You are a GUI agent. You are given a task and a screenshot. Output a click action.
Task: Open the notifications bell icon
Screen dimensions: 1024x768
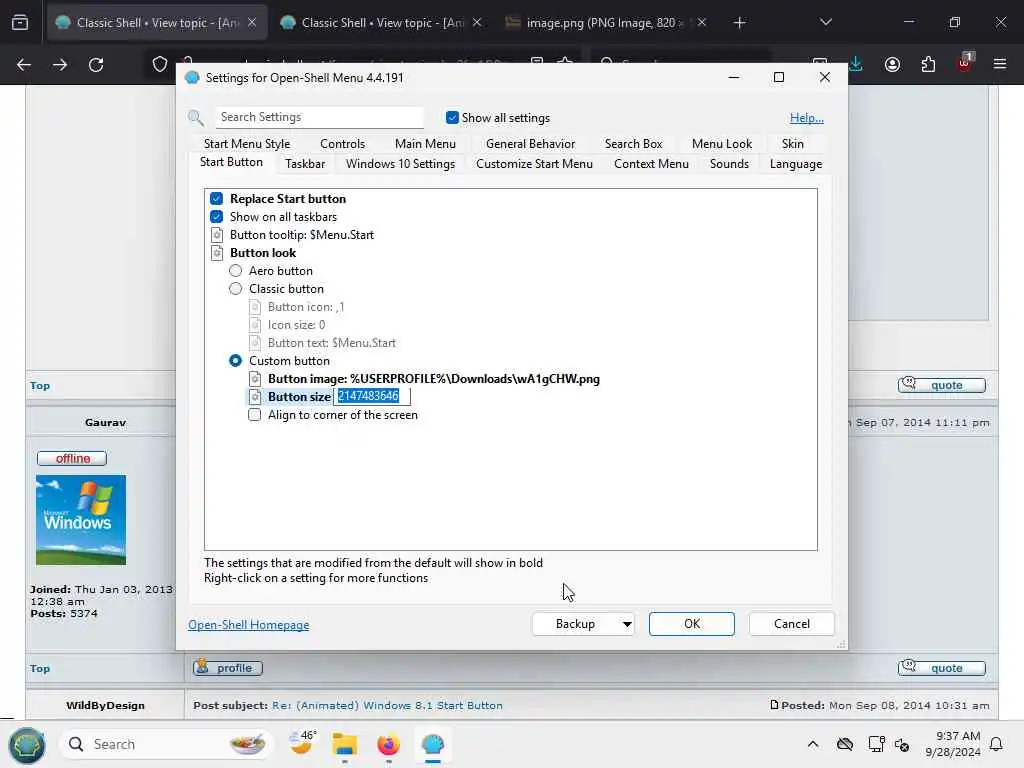996,744
